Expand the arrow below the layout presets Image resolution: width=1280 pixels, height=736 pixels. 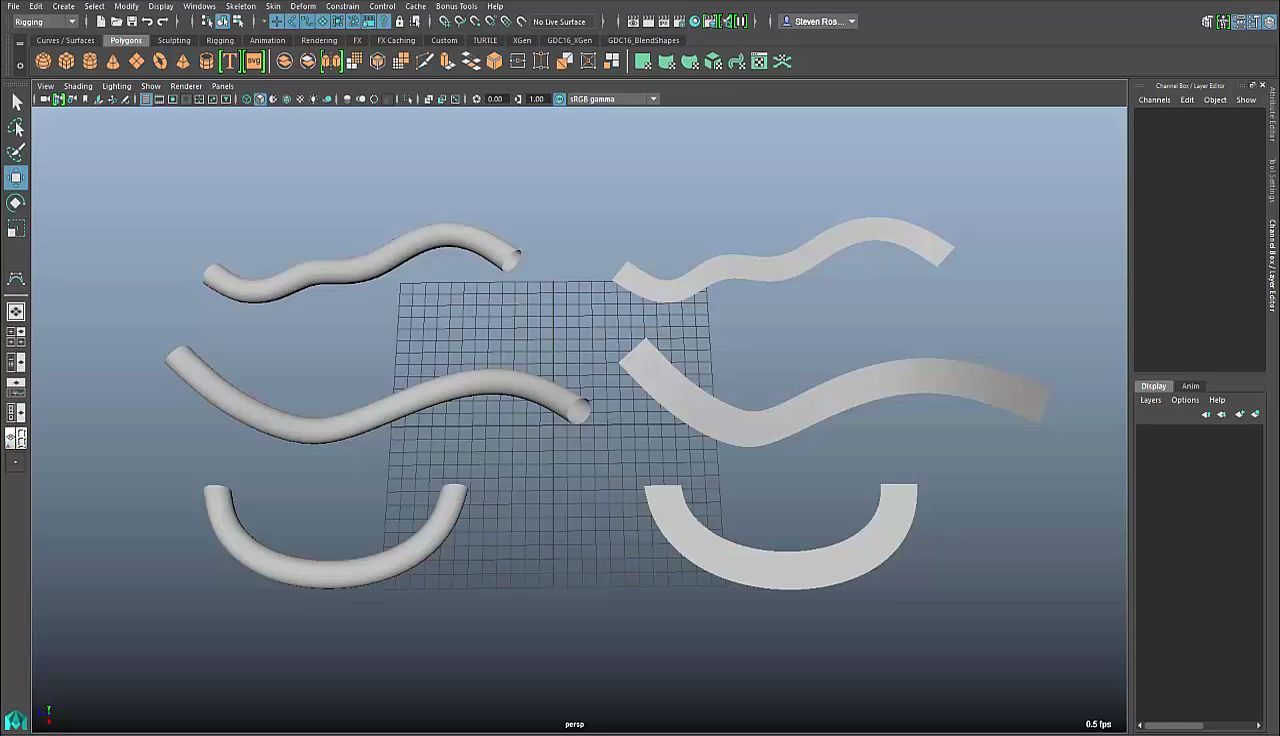[x=16, y=462]
